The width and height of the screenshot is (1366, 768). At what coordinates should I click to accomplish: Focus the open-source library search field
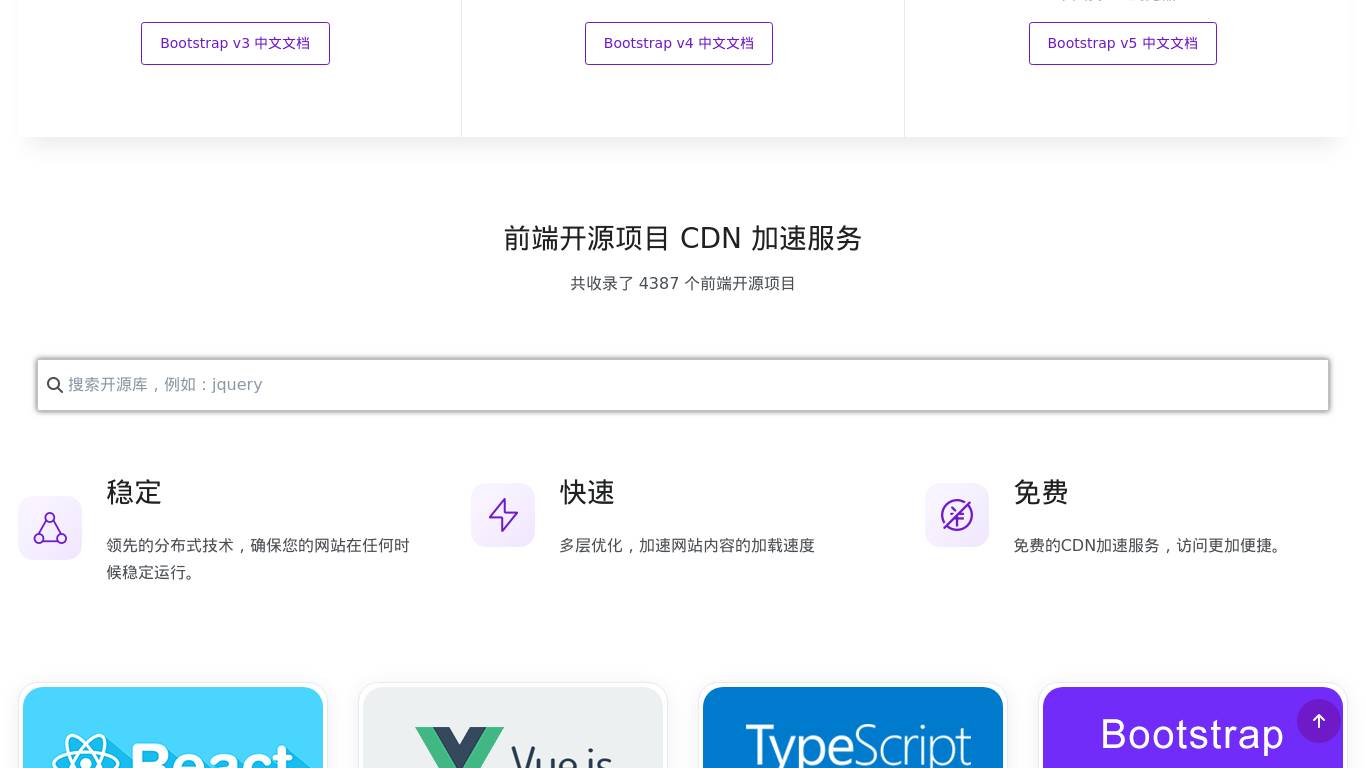(683, 385)
